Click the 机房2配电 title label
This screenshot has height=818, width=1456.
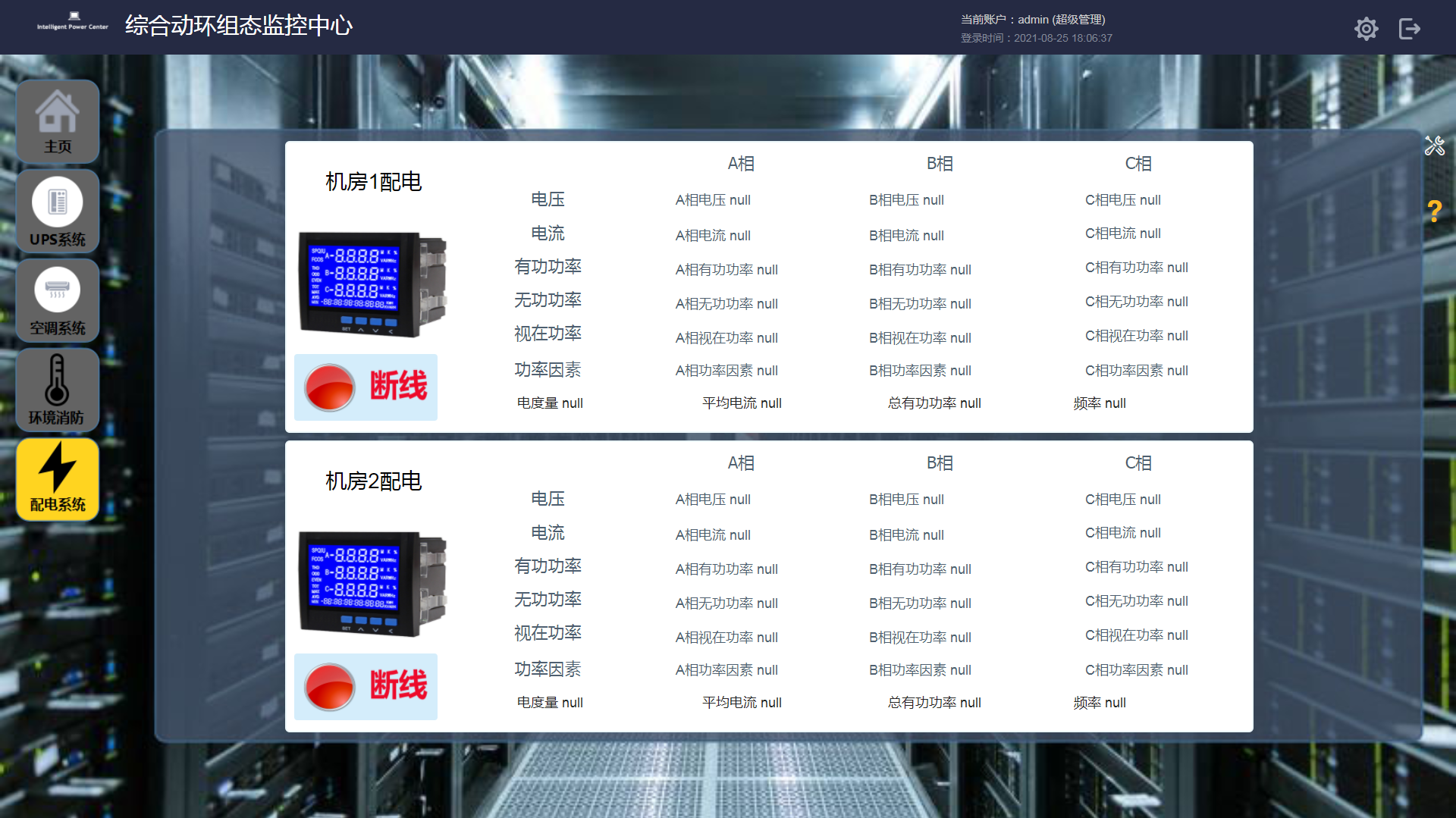[373, 481]
